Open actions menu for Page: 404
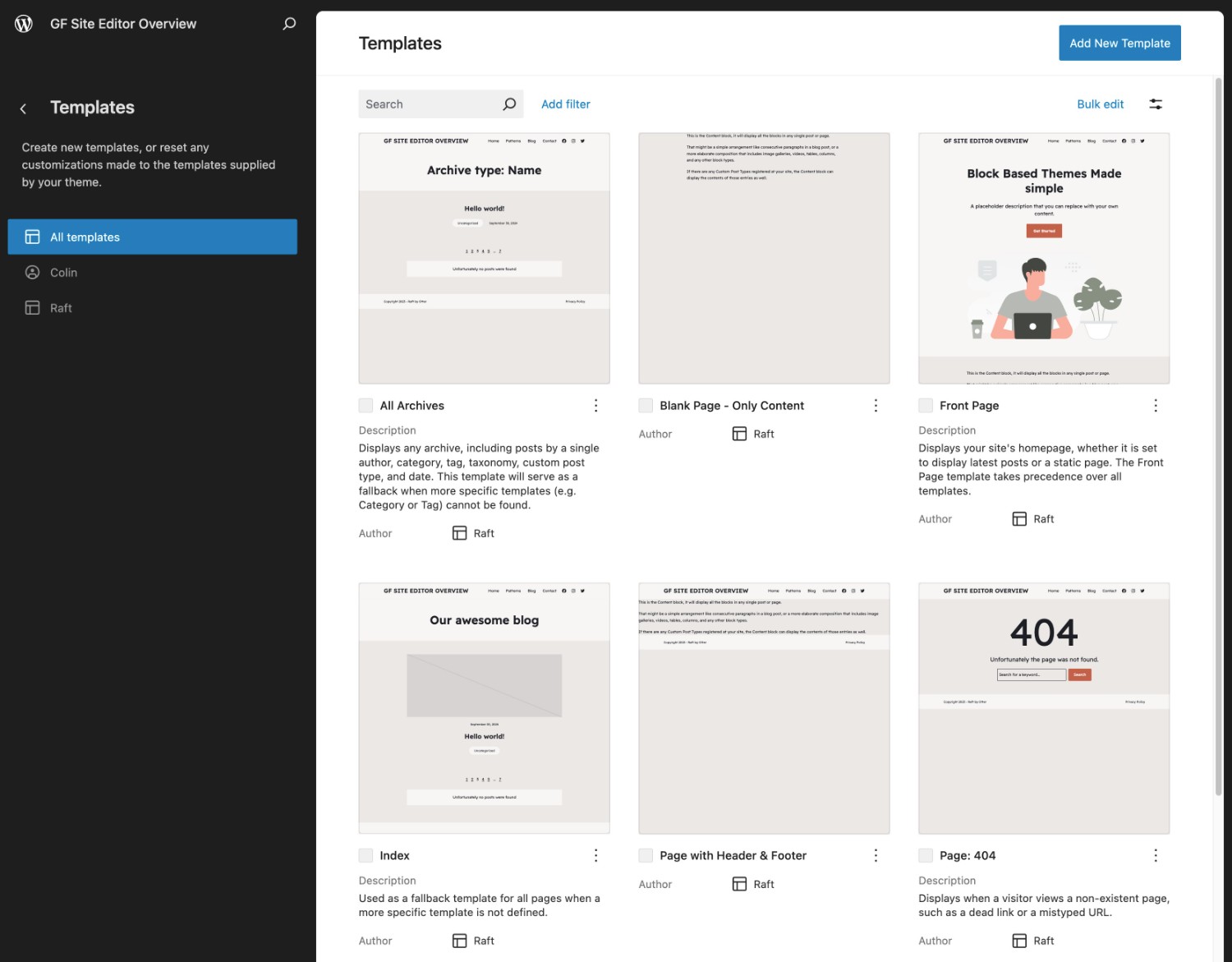1232x962 pixels. [1156, 856]
